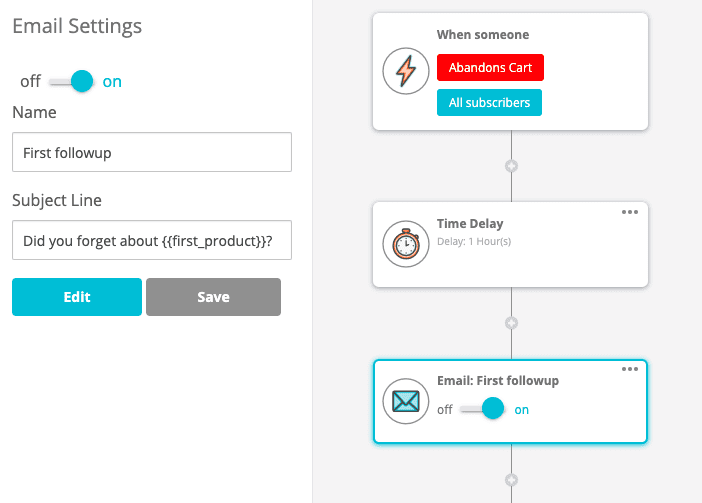Add a step below the trigger card
Viewport: 702px width, 503px height.
click(511, 165)
